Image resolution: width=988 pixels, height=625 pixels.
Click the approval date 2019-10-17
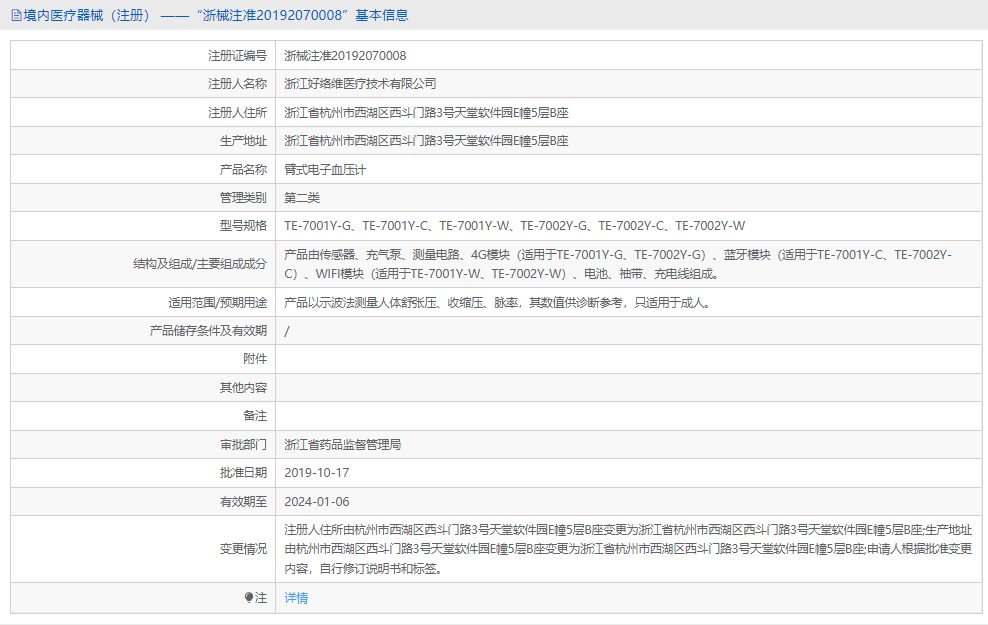[x=317, y=473]
